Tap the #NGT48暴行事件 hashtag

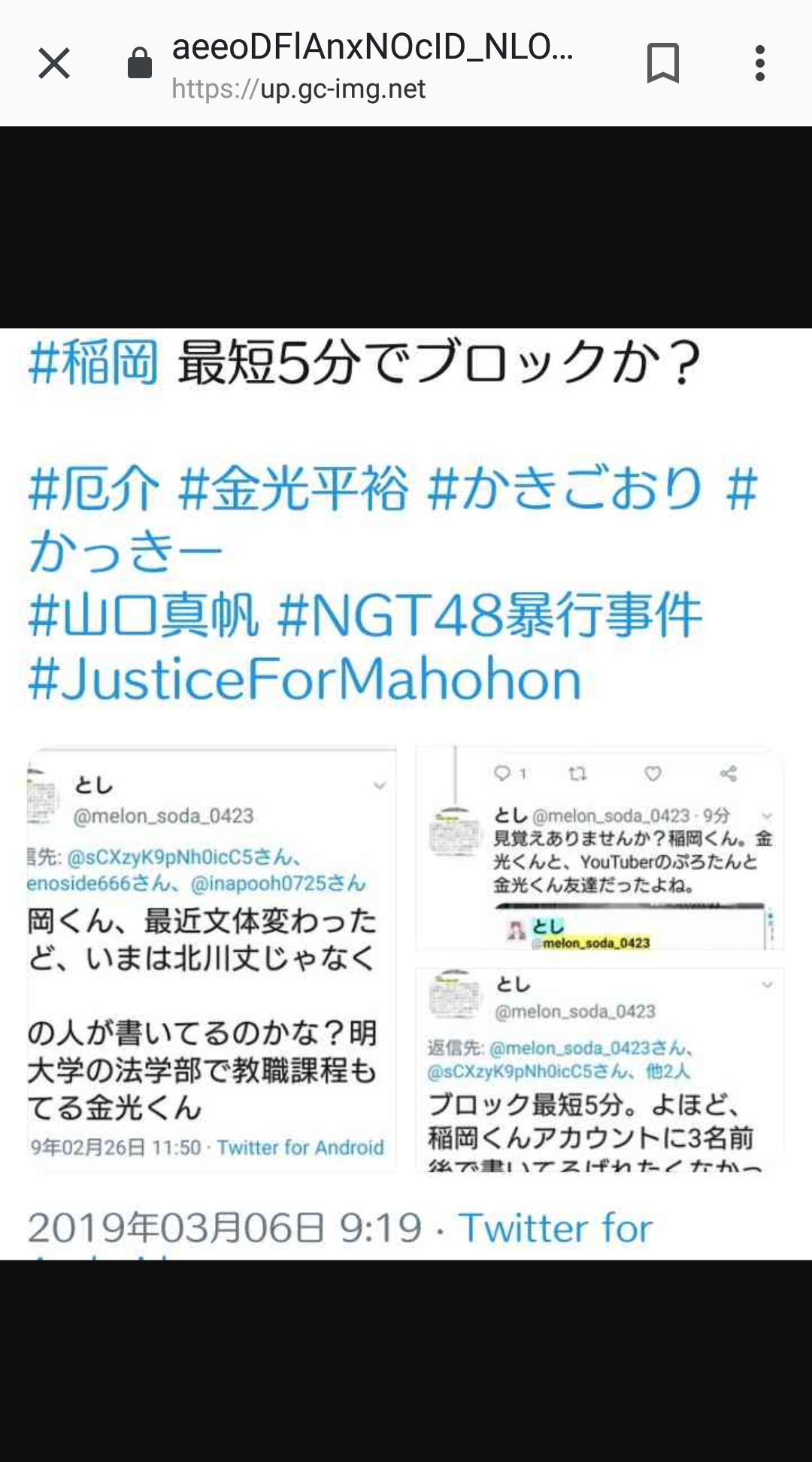[x=489, y=615]
